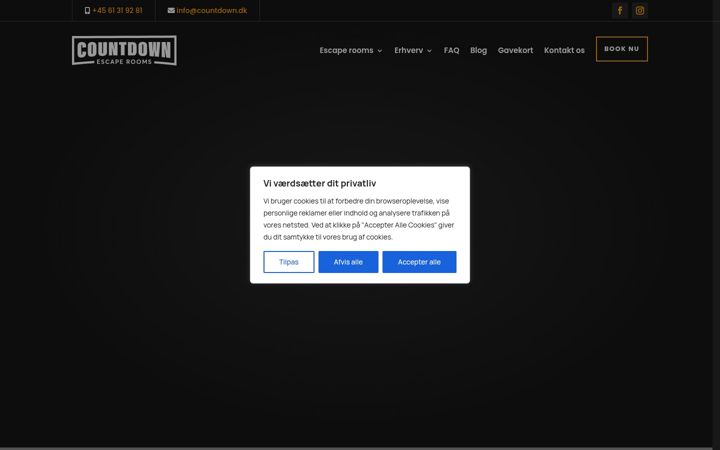
Task: Click the envelope icon beside info@countdown.dk
Action: [x=171, y=11]
